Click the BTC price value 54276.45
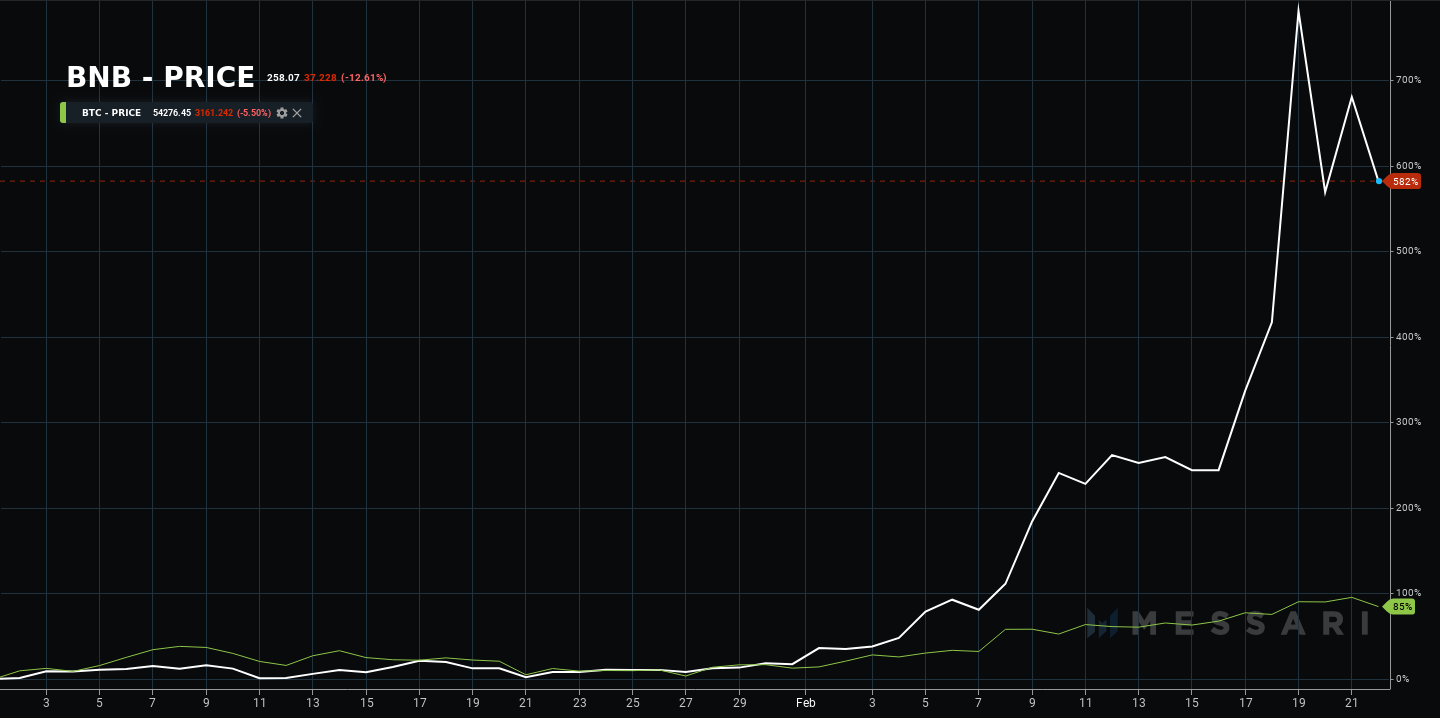 pos(172,113)
